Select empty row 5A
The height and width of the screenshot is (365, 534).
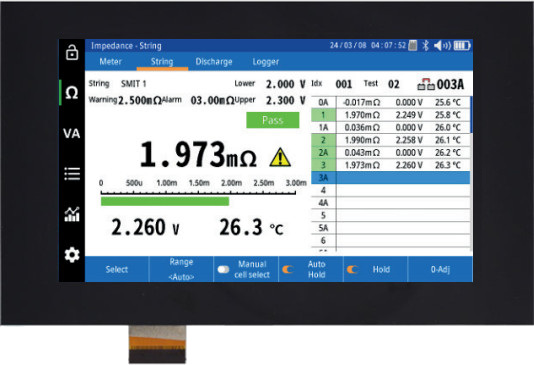tap(391, 228)
